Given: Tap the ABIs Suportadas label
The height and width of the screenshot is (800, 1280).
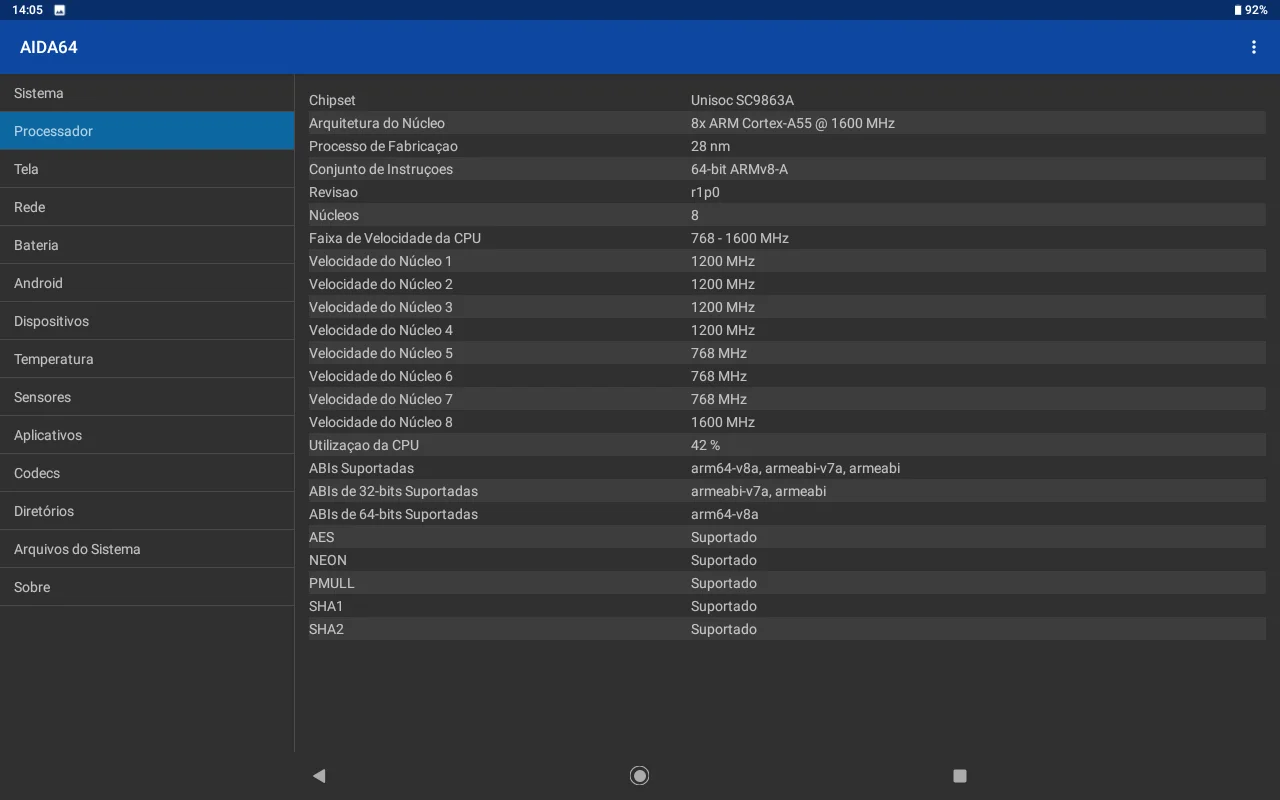Looking at the screenshot, I should pyautogui.click(x=361, y=468).
